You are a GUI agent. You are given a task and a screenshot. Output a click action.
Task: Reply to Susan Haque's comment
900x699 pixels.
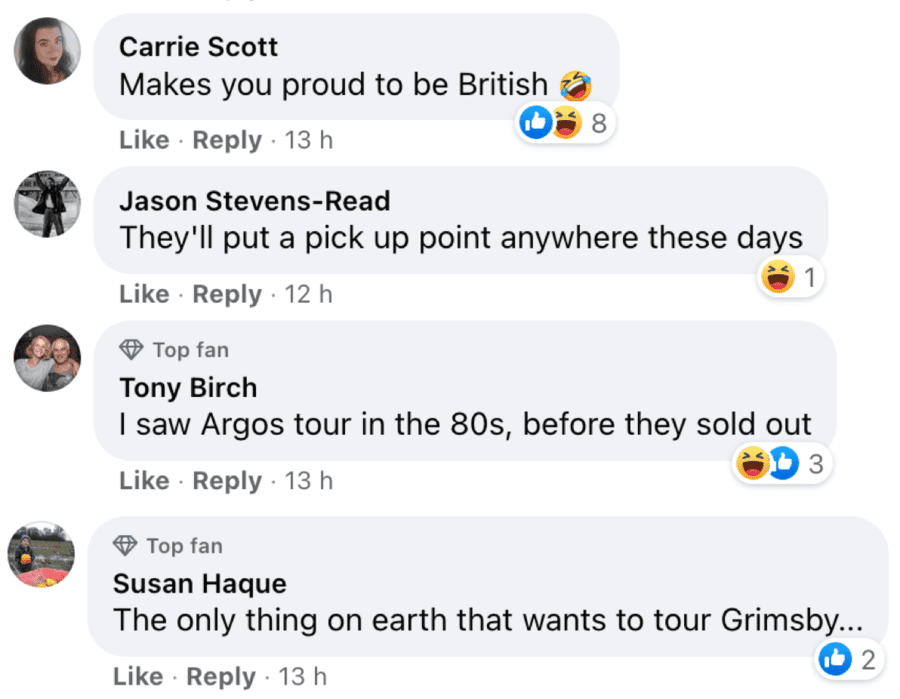[221, 676]
